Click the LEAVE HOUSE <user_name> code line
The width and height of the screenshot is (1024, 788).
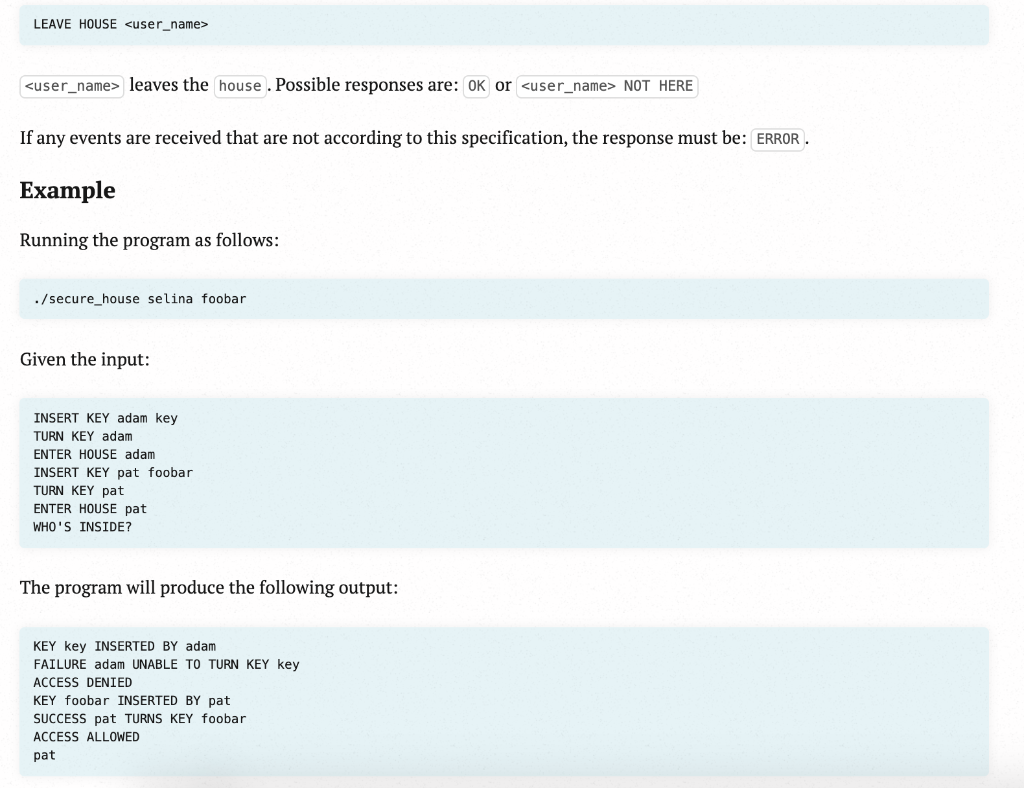pyautogui.click(x=121, y=25)
